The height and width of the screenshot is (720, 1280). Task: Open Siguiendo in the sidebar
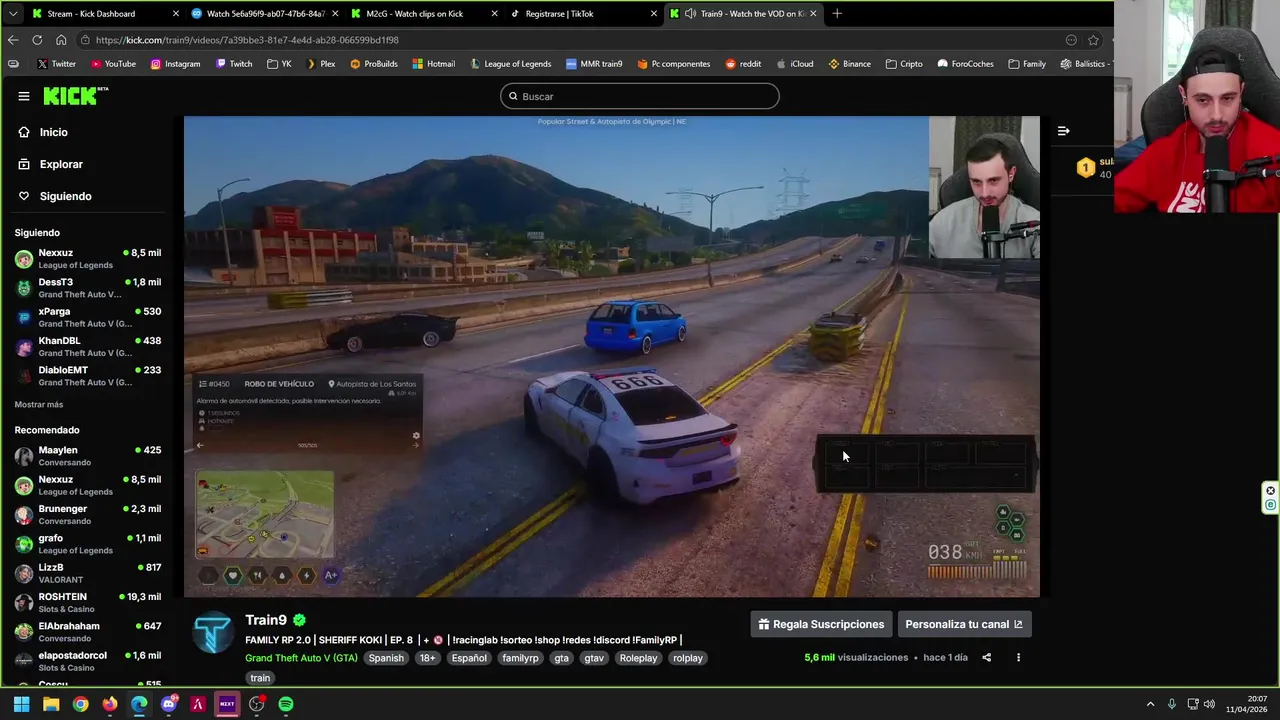coord(65,196)
